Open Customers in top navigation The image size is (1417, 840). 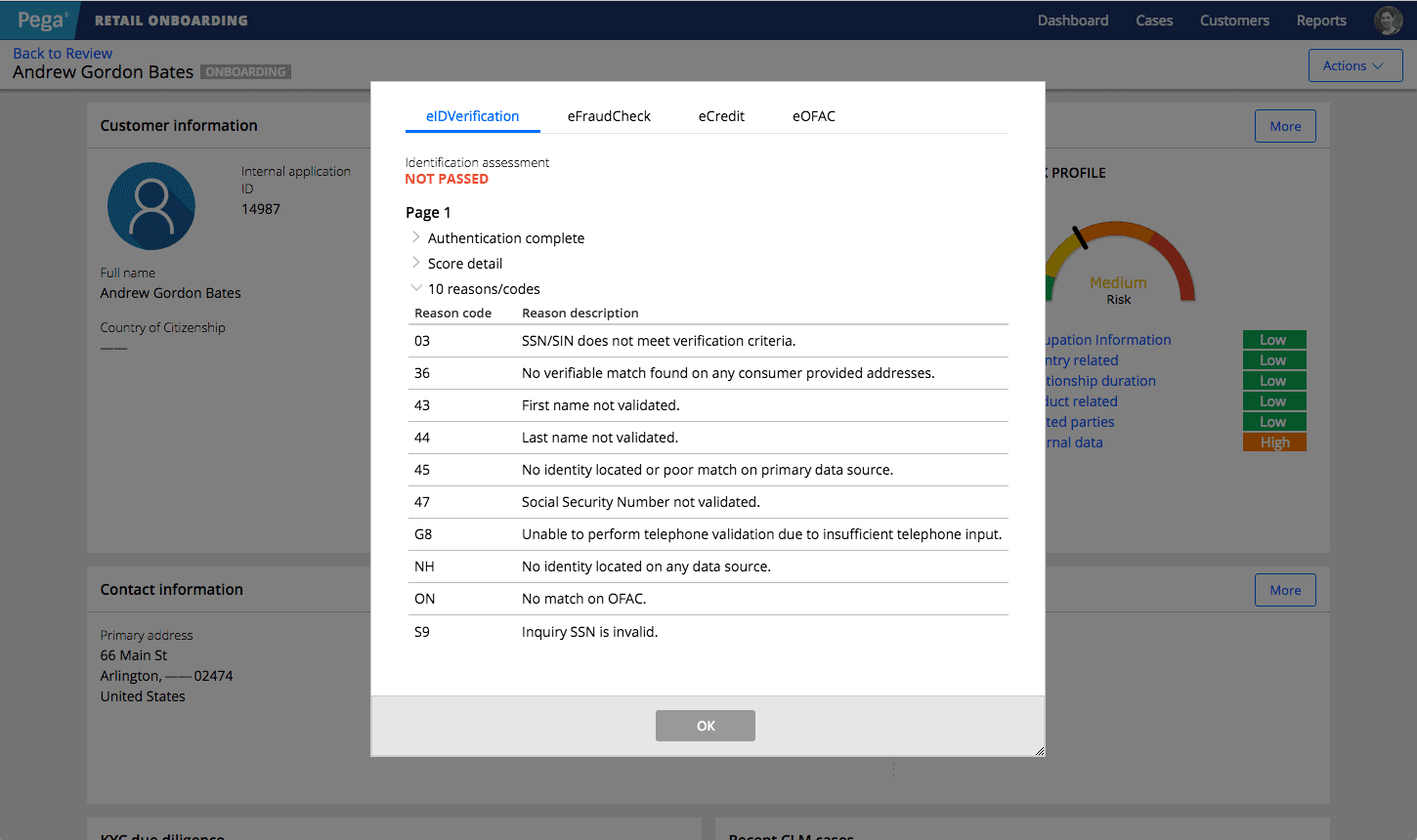tap(1235, 21)
